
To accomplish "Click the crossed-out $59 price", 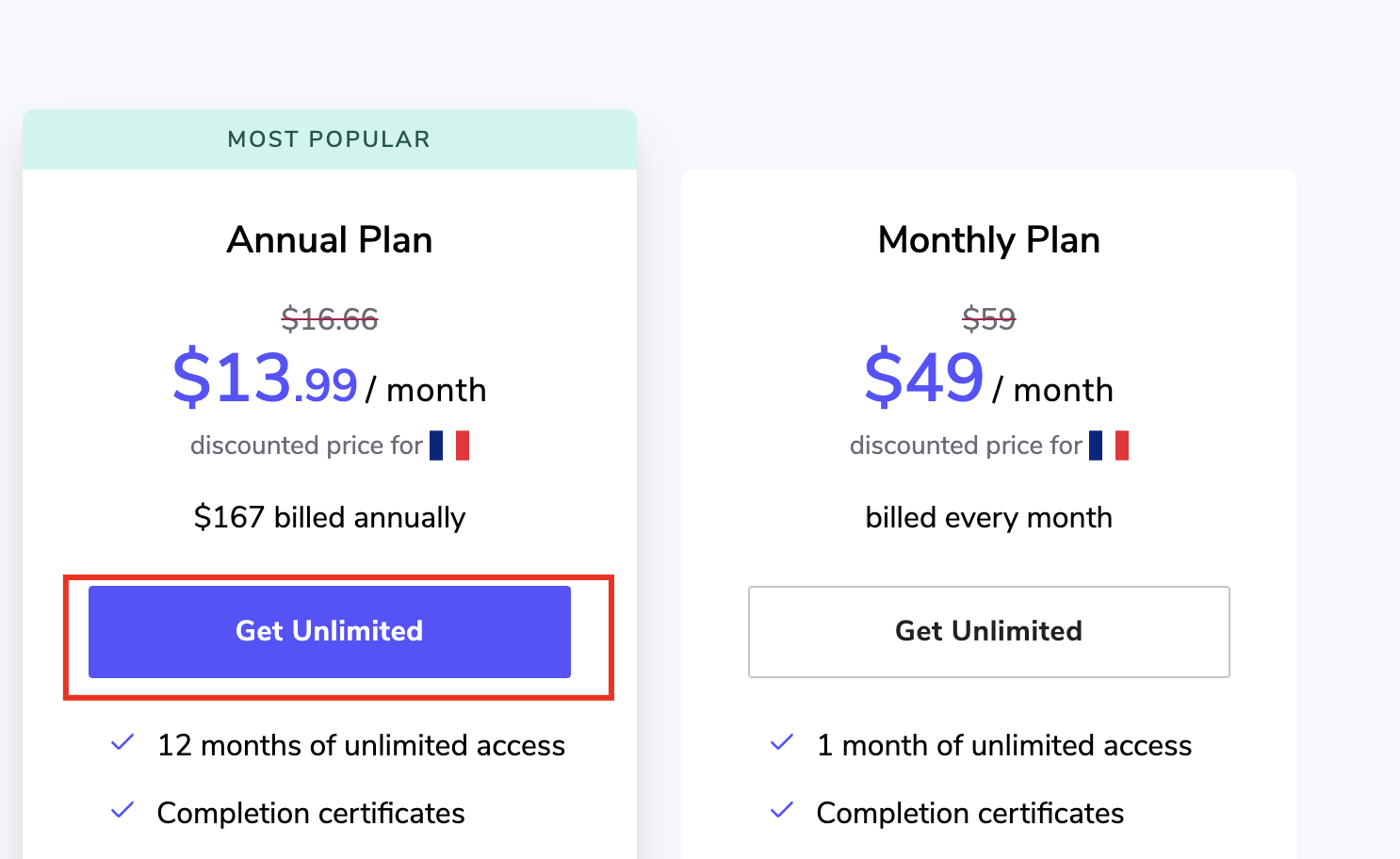I will pos(989,319).
